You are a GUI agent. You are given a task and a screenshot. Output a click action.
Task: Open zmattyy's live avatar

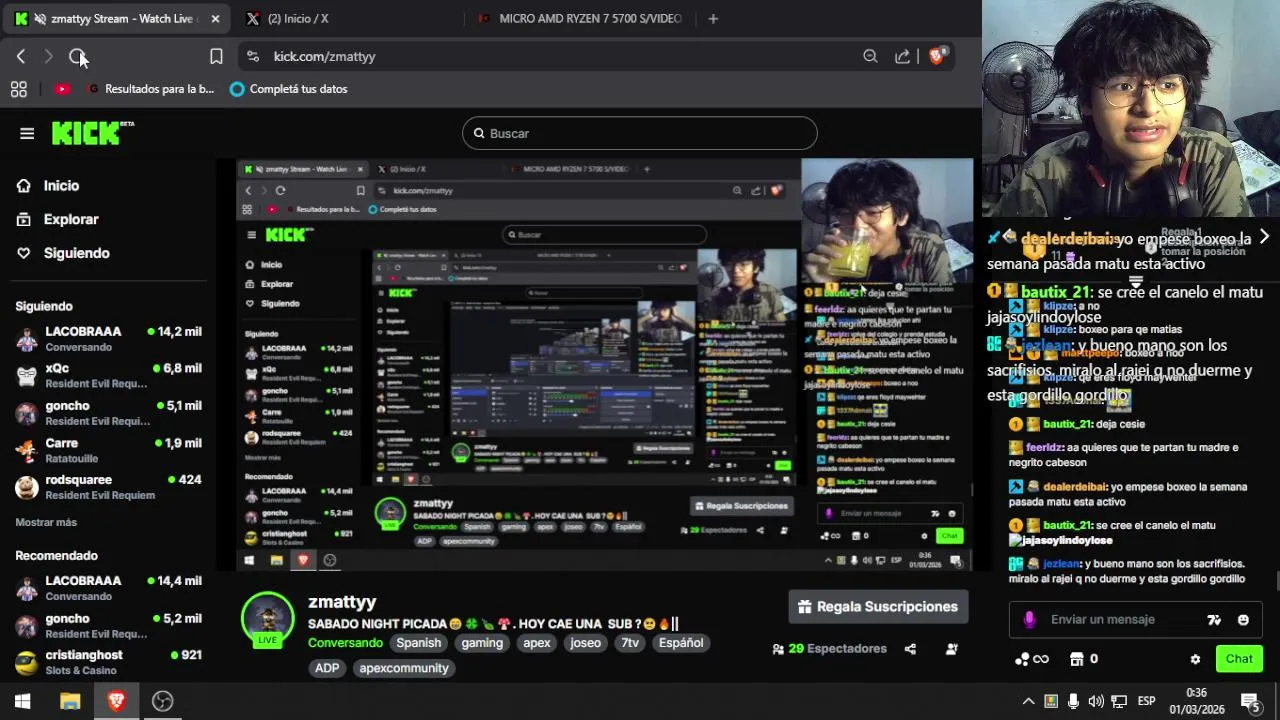(267, 620)
